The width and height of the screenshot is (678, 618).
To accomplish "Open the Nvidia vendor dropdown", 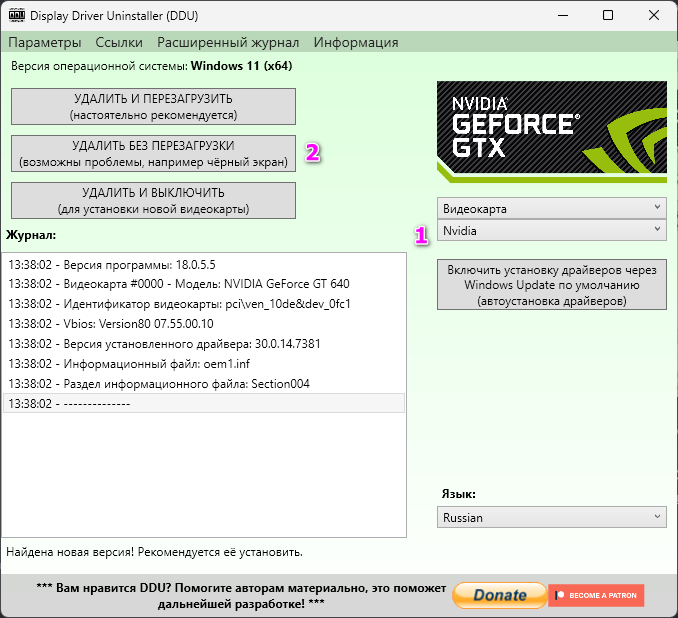I will (x=552, y=230).
